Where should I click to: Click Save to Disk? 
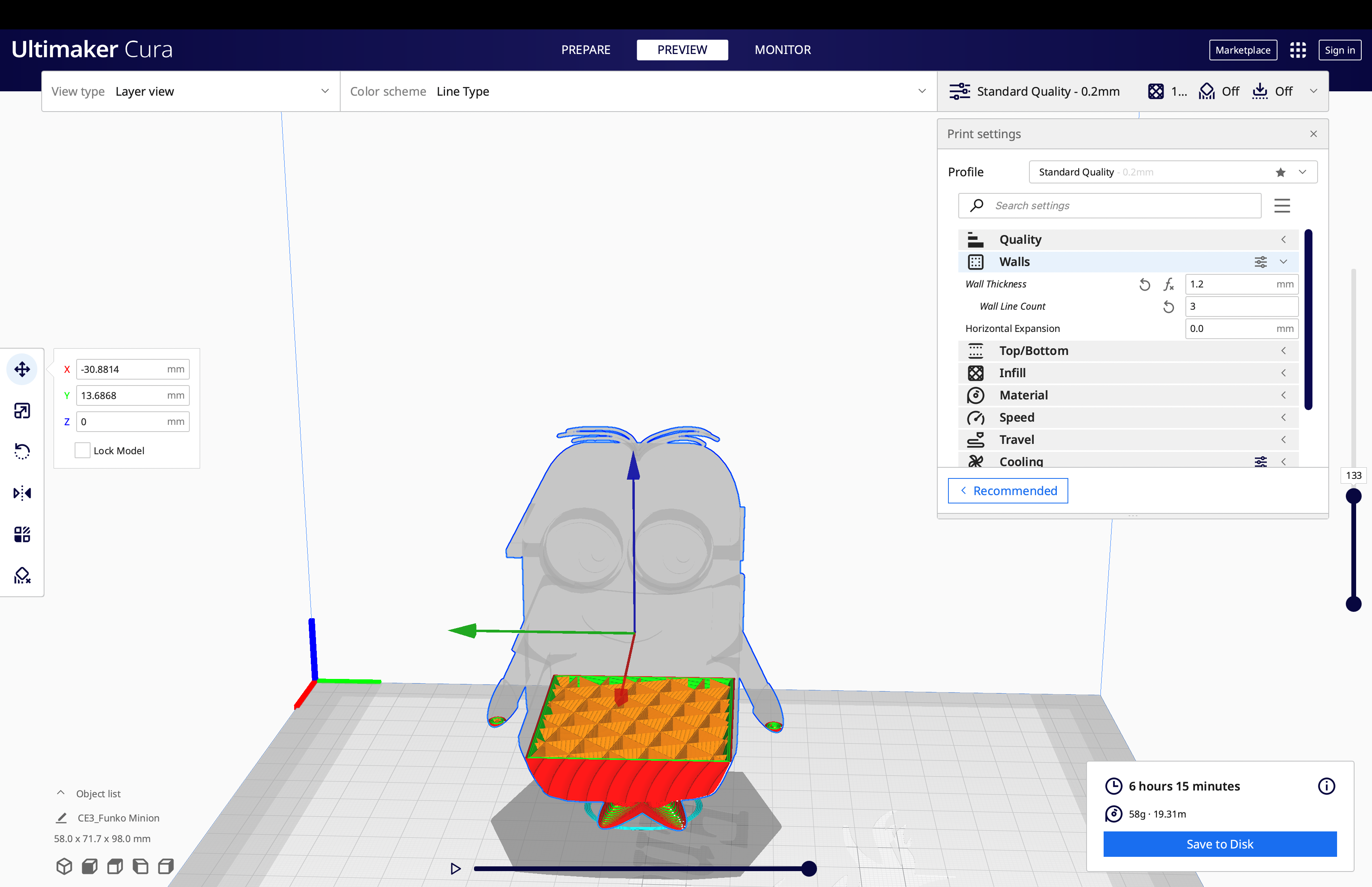(x=1220, y=844)
